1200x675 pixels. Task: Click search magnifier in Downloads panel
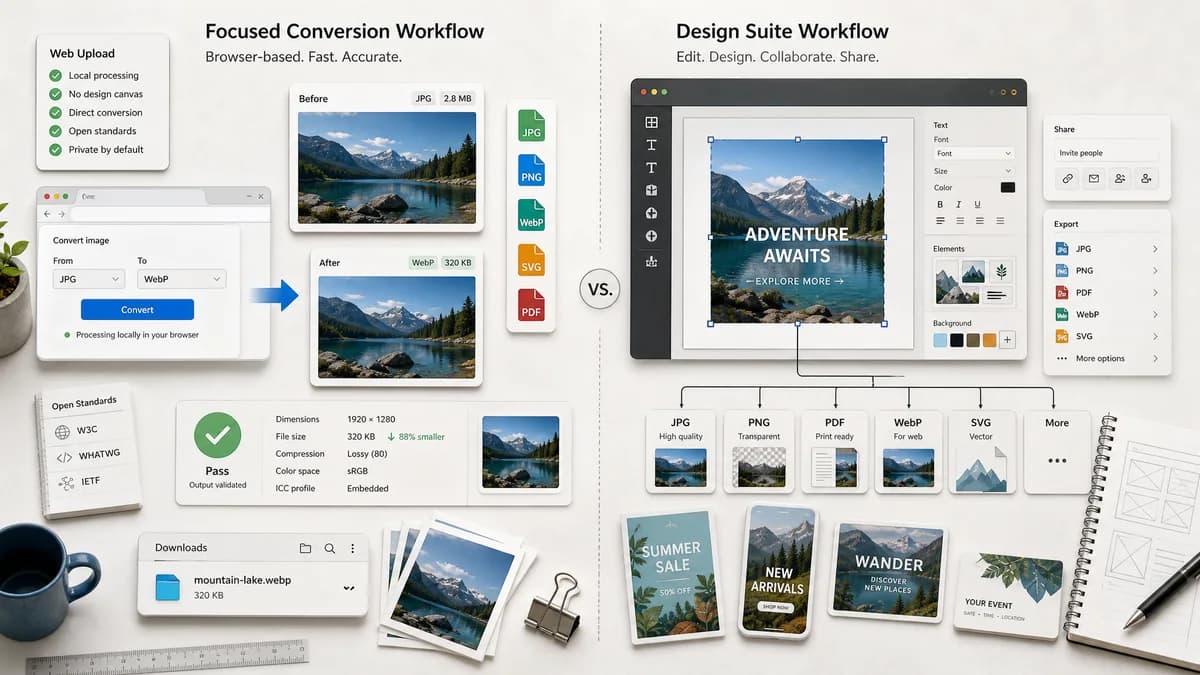tap(330, 548)
